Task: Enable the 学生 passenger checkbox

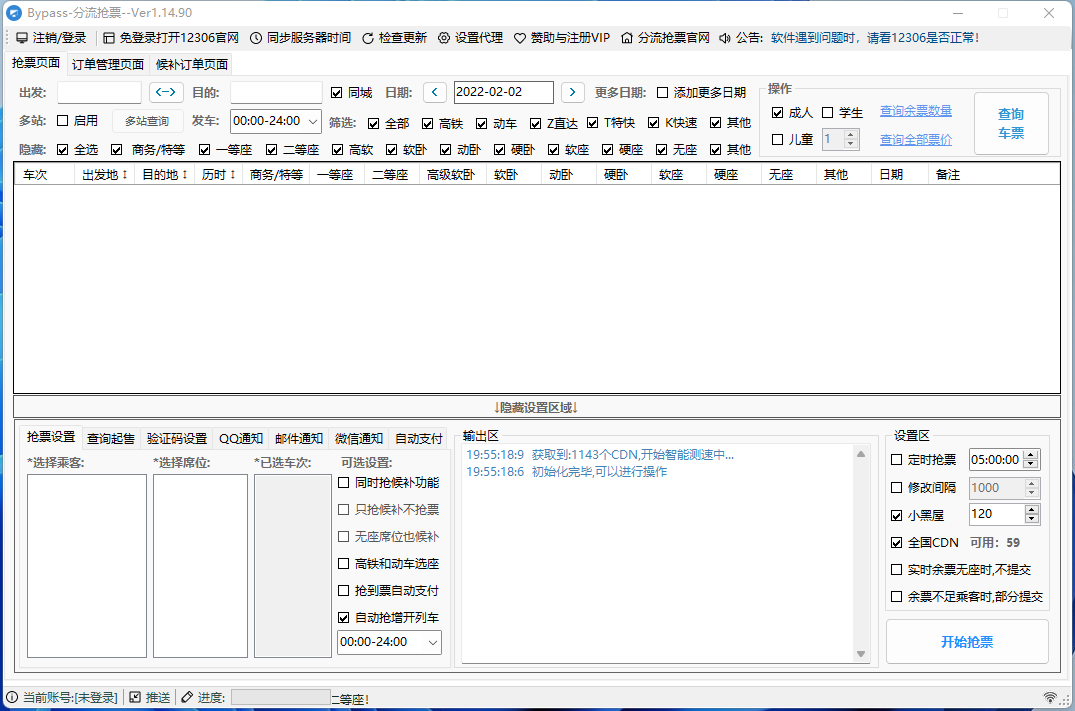Action: [x=828, y=113]
